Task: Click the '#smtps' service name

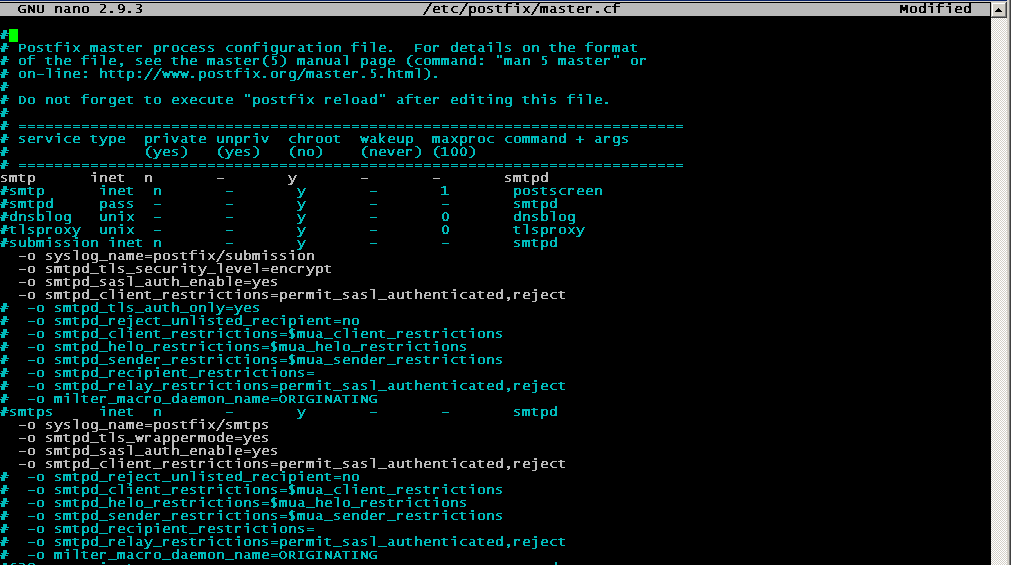Action: pos(26,411)
